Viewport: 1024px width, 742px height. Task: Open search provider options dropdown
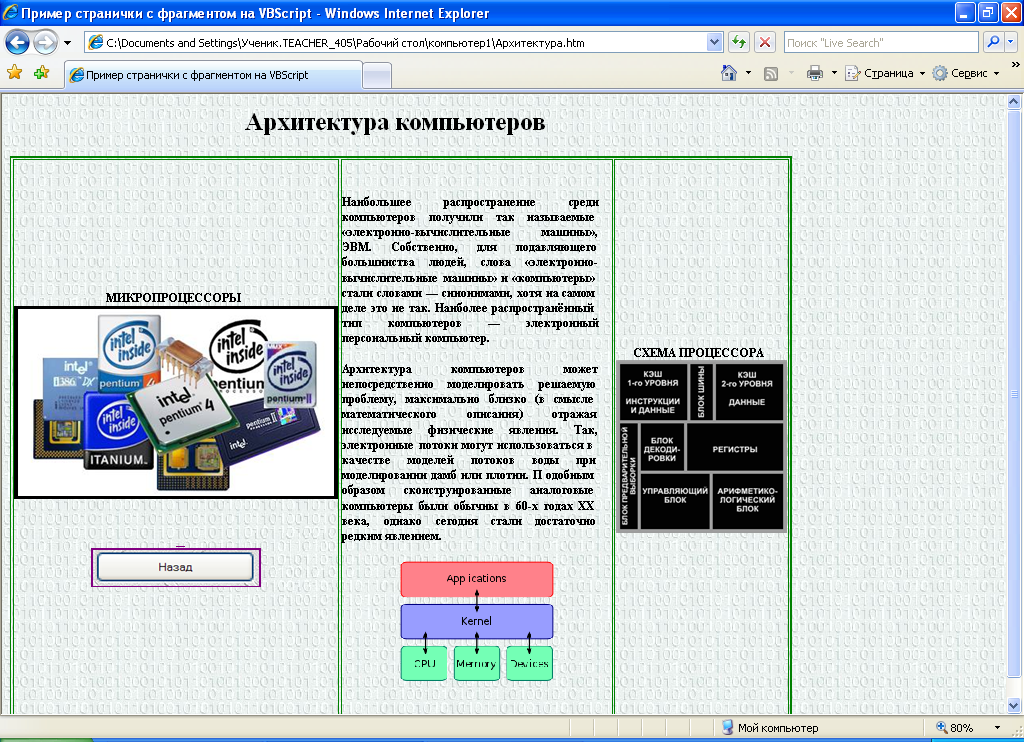[1010, 42]
